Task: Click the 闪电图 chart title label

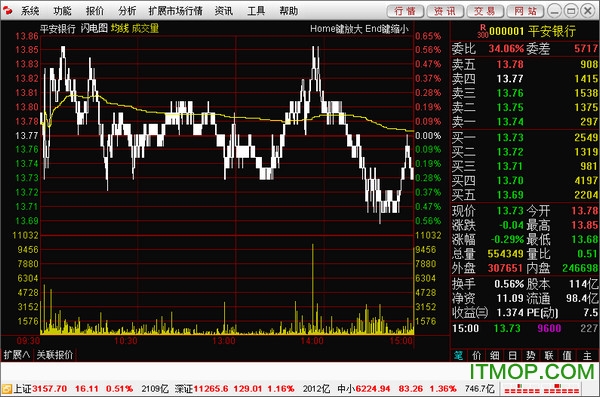Action: point(94,28)
